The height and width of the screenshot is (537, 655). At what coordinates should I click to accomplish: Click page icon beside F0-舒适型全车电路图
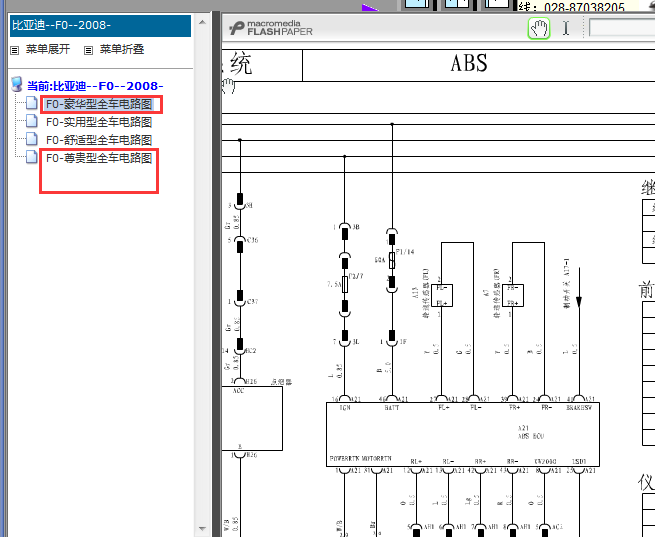click(x=31, y=139)
